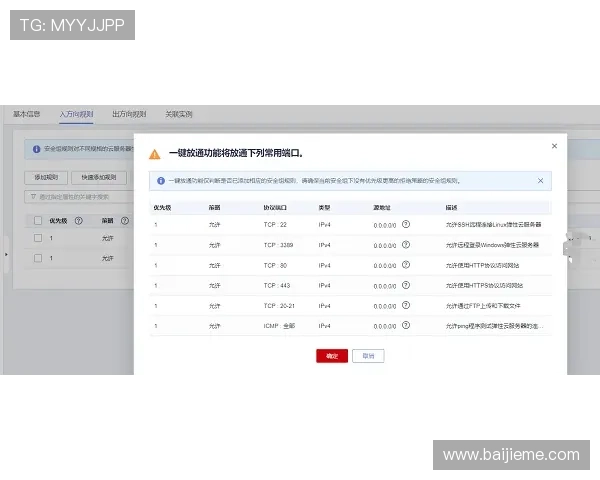
Task: Click TCP : 22 protocol port cell
Action: pyautogui.click(x=275, y=225)
